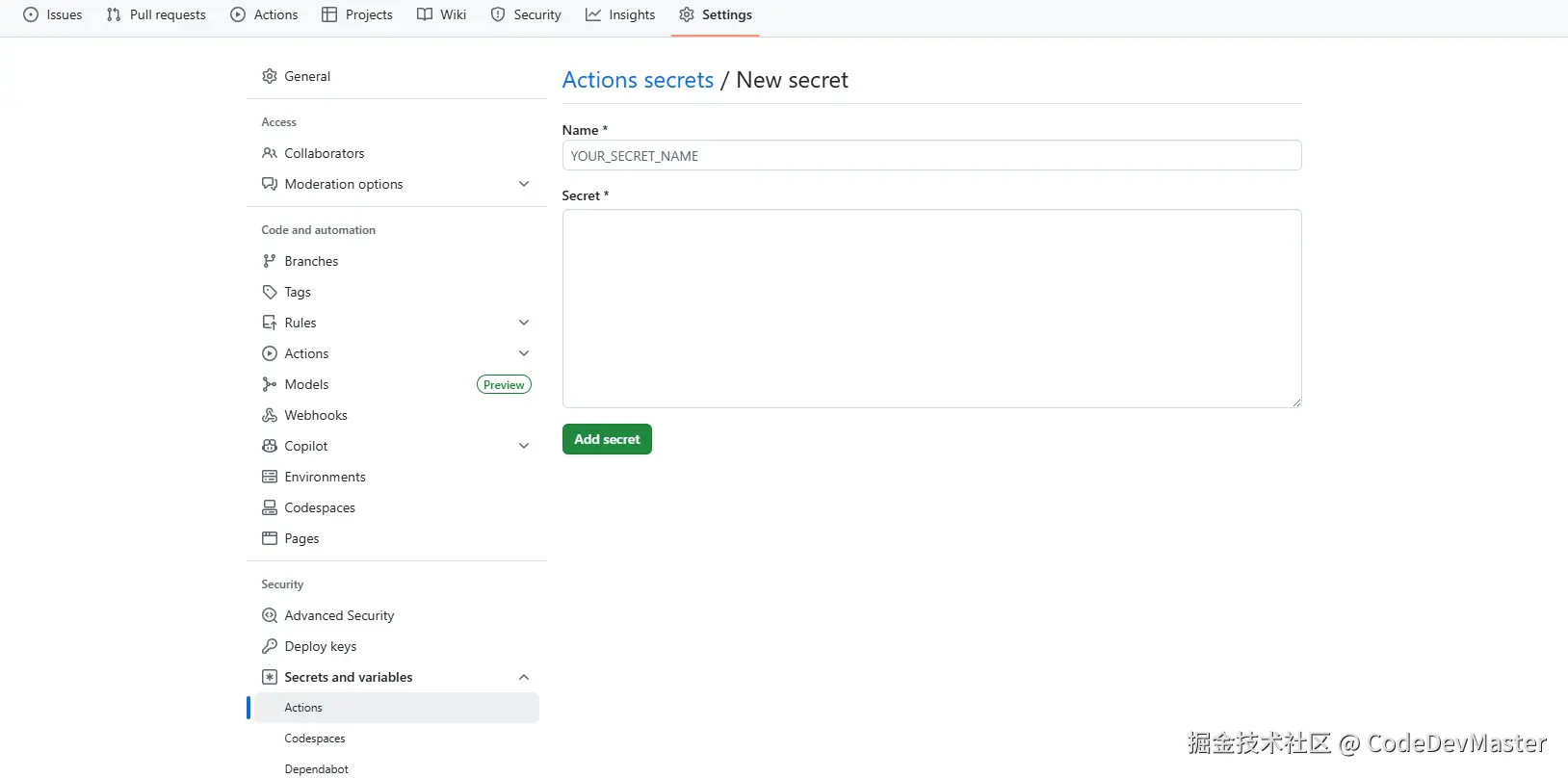1568x778 pixels.
Task: Collapse the Secrets and variables section
Action: coord(524,677)
